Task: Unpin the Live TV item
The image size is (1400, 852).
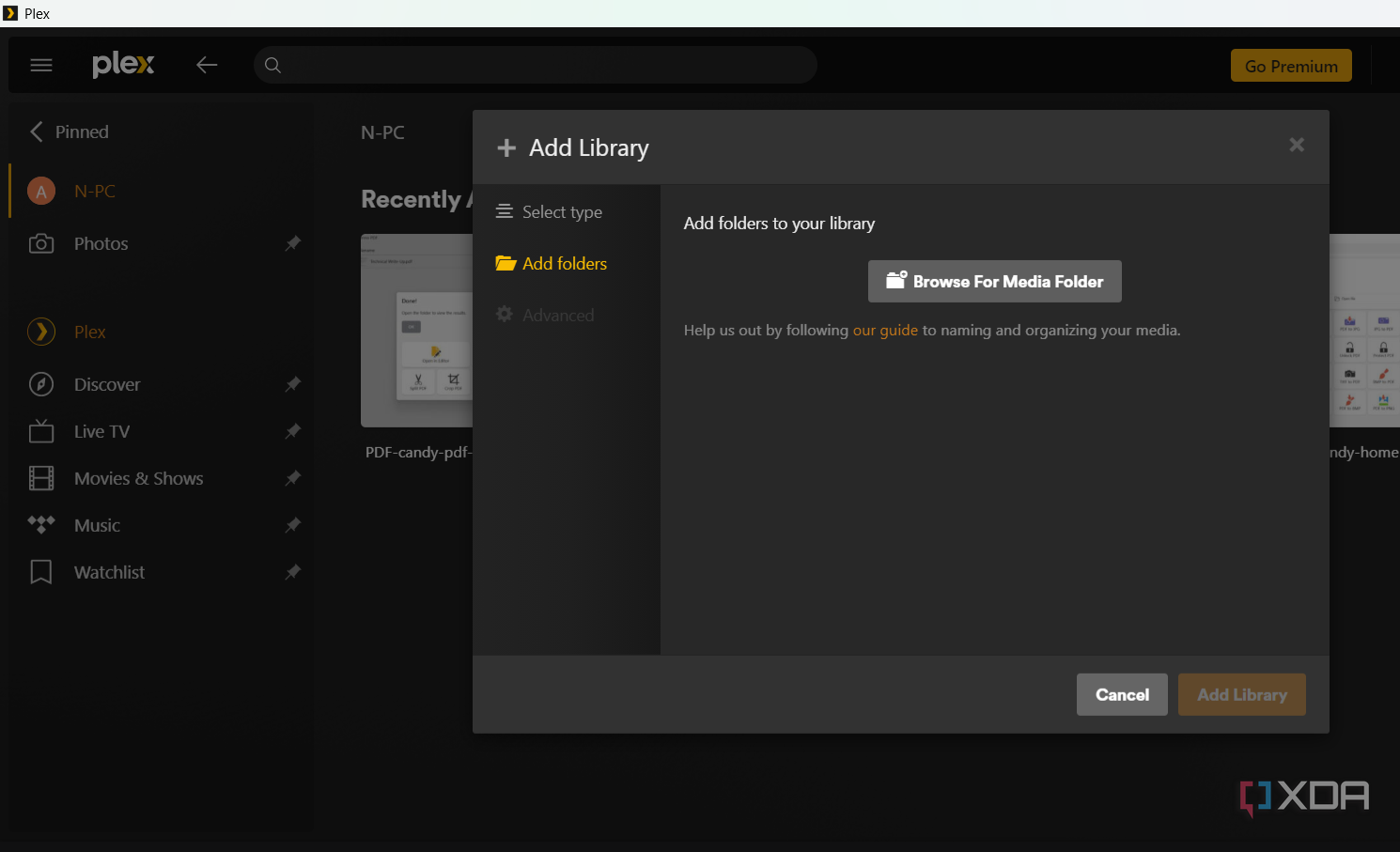Action: [x=293, y=431]
